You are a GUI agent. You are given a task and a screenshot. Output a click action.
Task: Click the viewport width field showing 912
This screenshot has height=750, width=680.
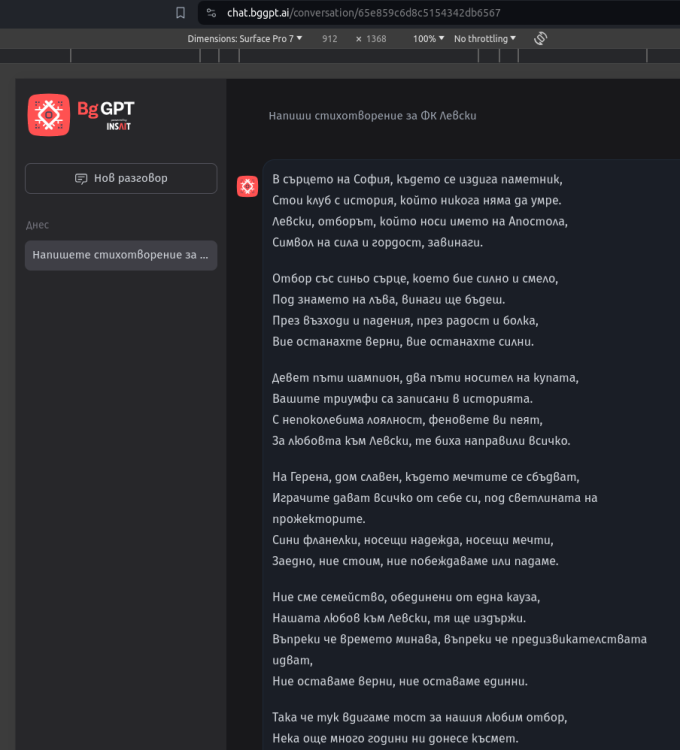(x=329, y=39)
